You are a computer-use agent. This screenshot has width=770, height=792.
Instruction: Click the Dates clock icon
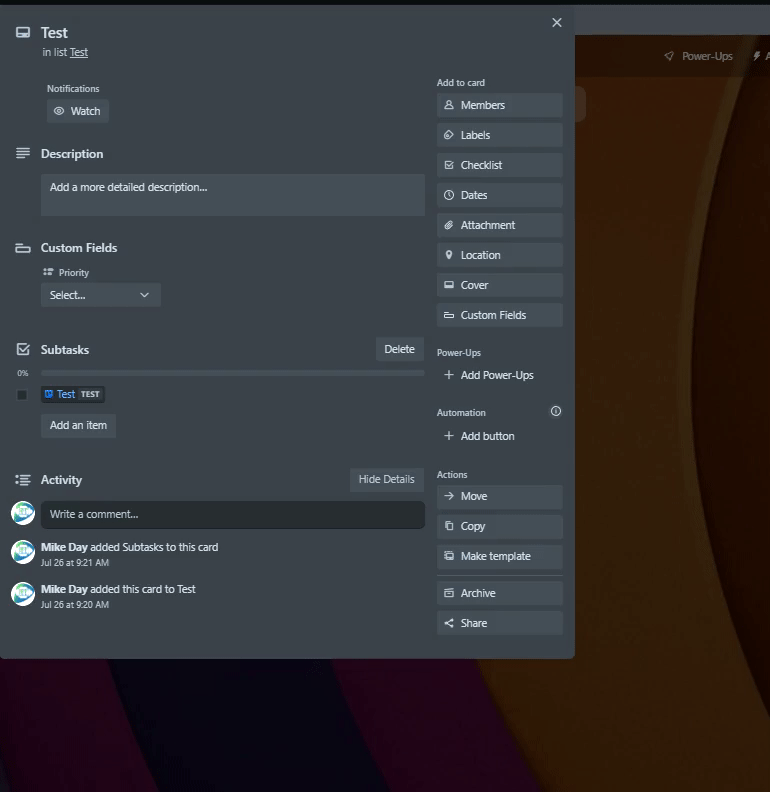[449, 195]
